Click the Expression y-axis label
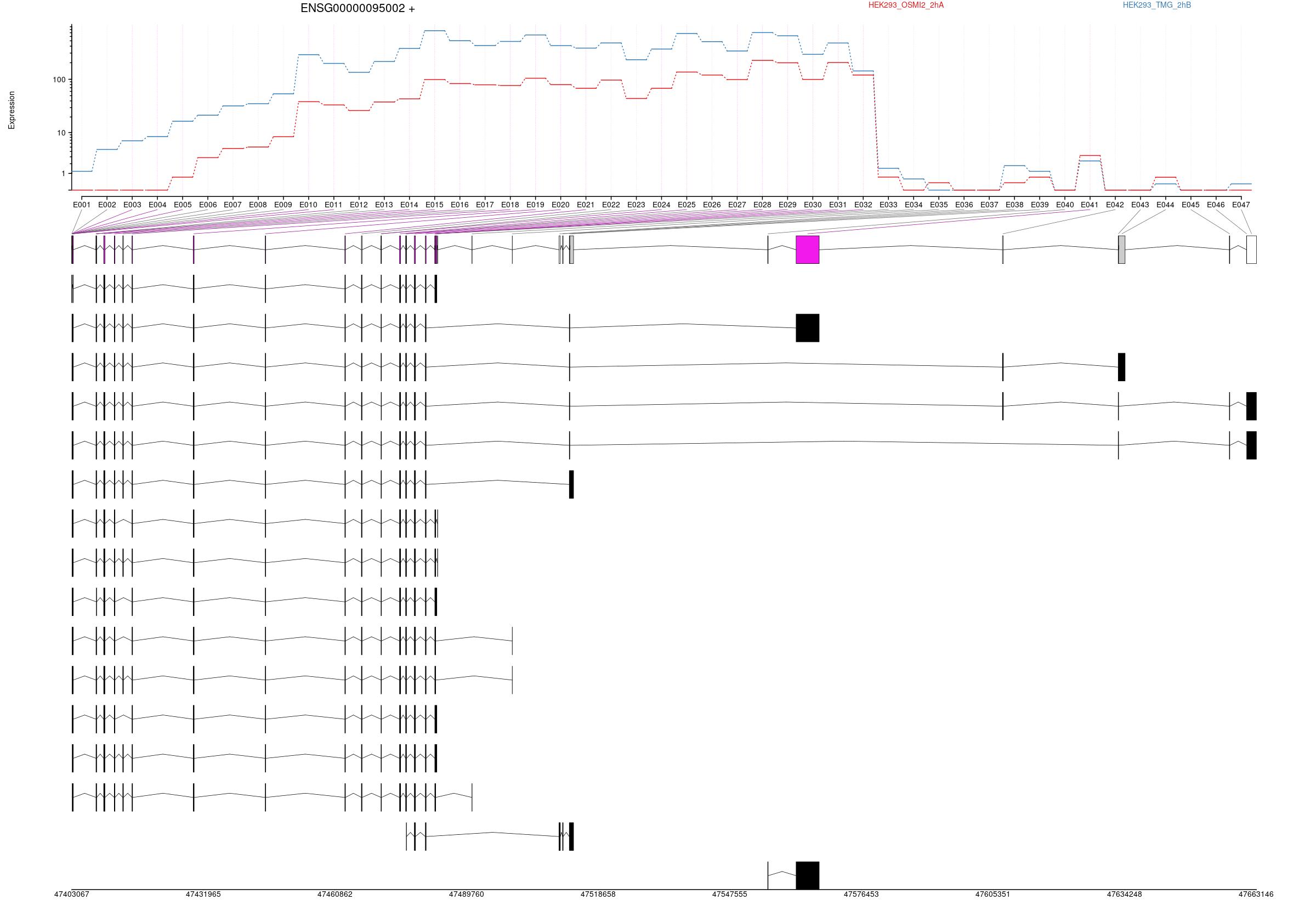The height and width of the screenshot is (905, 1316). click(12, 110)
